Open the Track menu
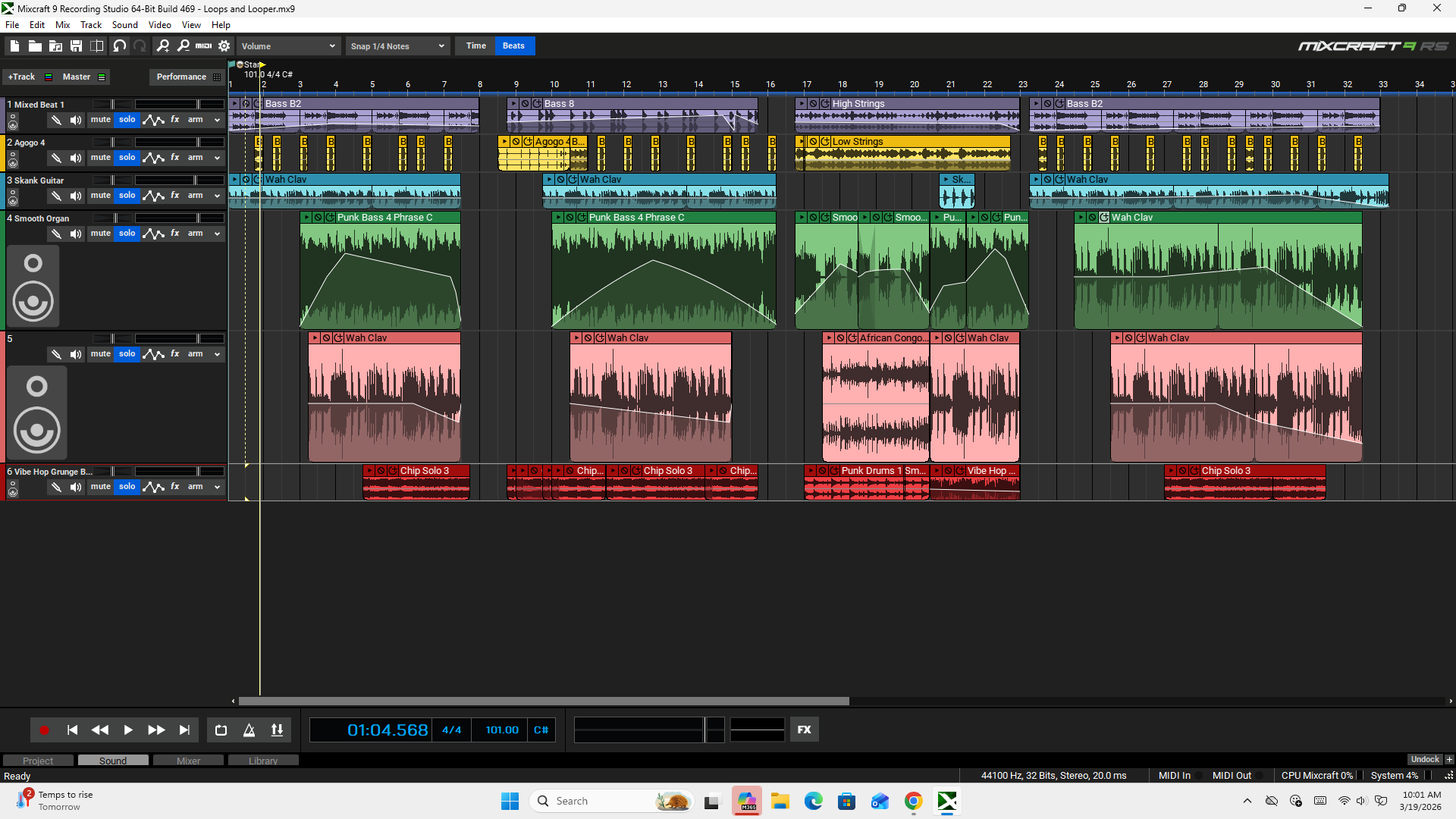 (x=90, y=25)
